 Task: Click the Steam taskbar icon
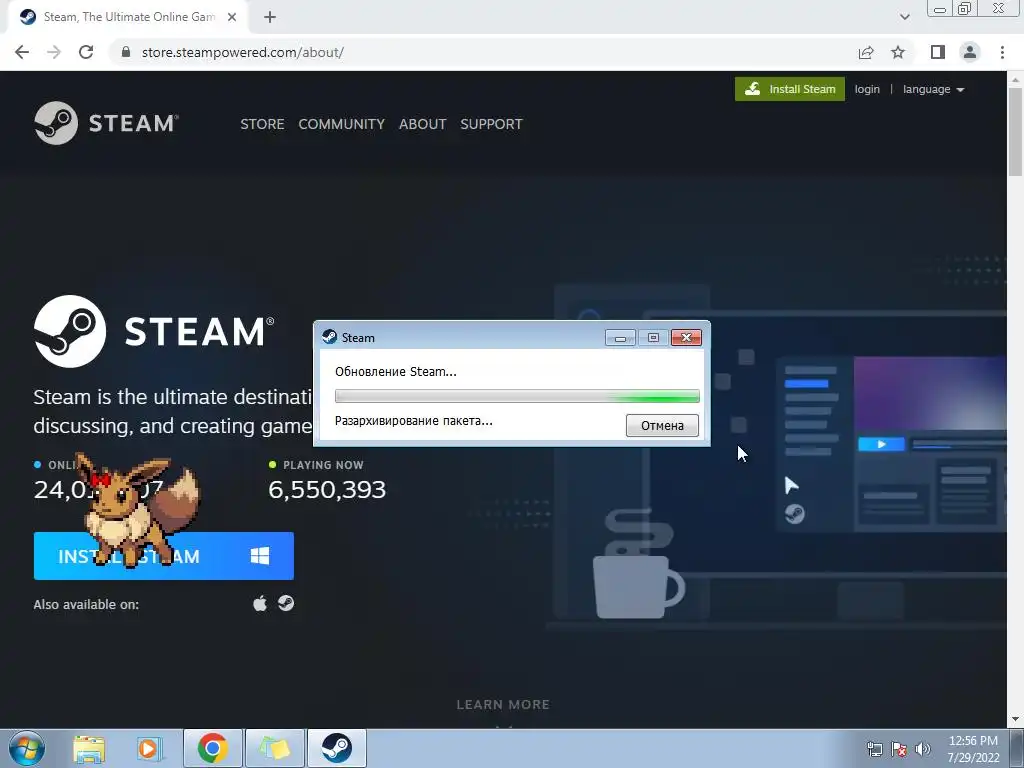pos(337,748)
